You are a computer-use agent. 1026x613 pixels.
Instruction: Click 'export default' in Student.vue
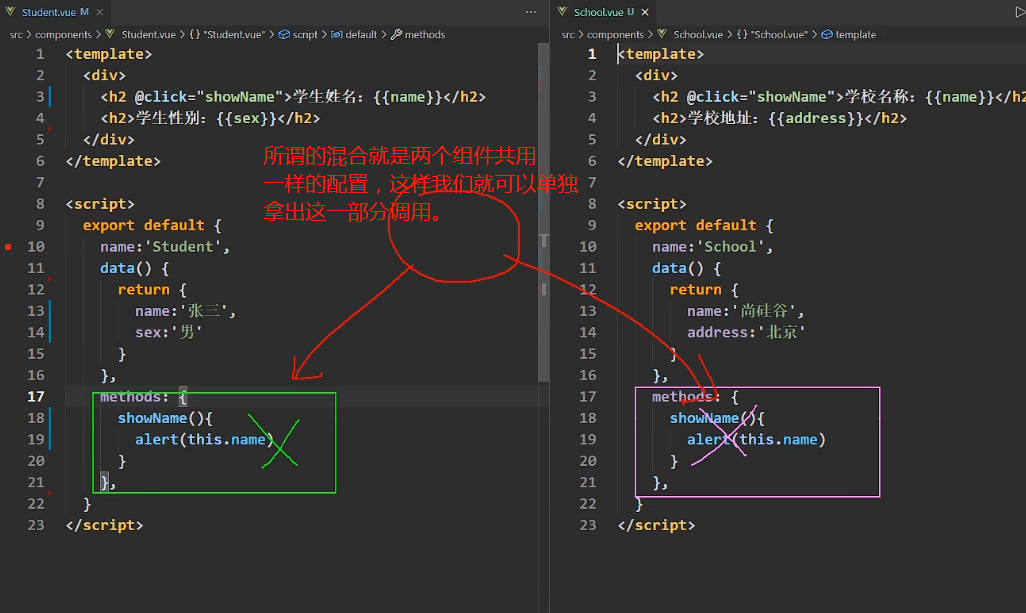pyautogui.click(x=143, y=225)
